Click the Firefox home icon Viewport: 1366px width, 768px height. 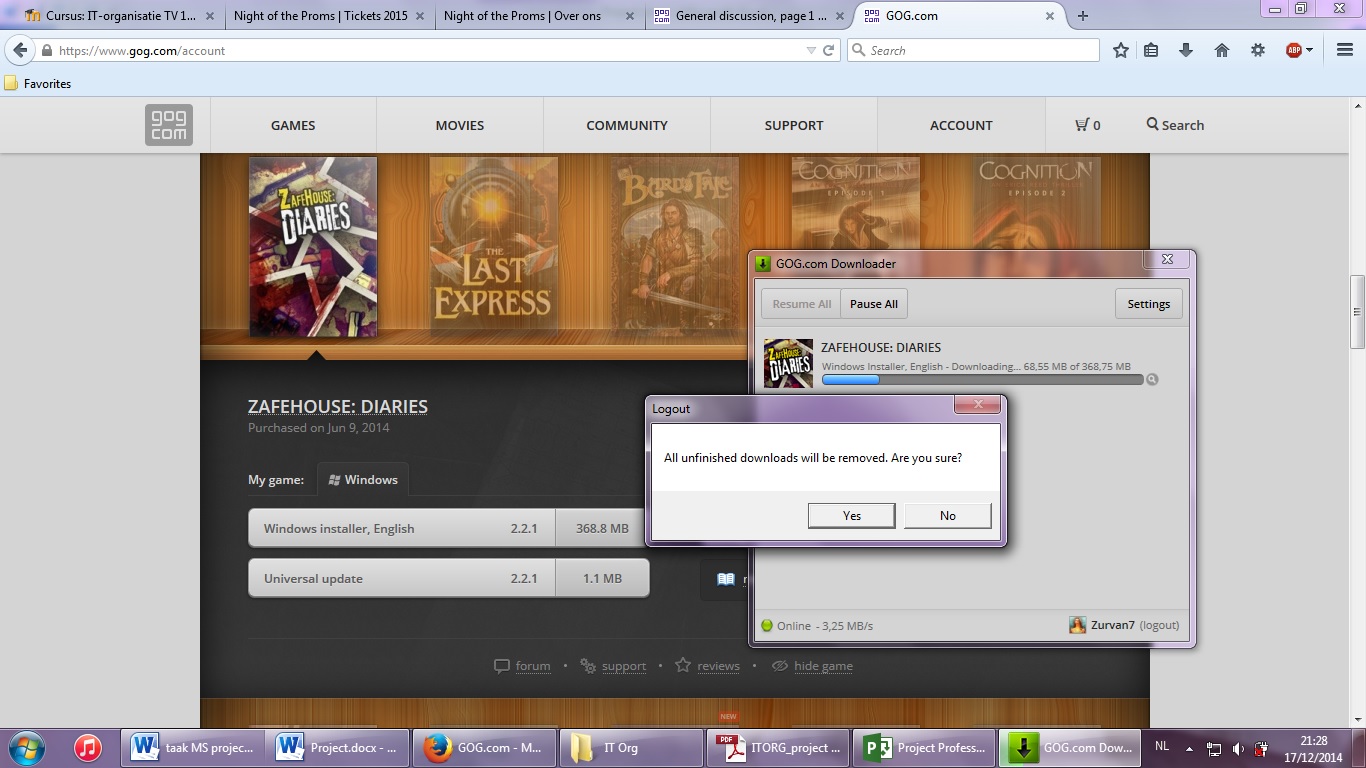click(1222, 50)
